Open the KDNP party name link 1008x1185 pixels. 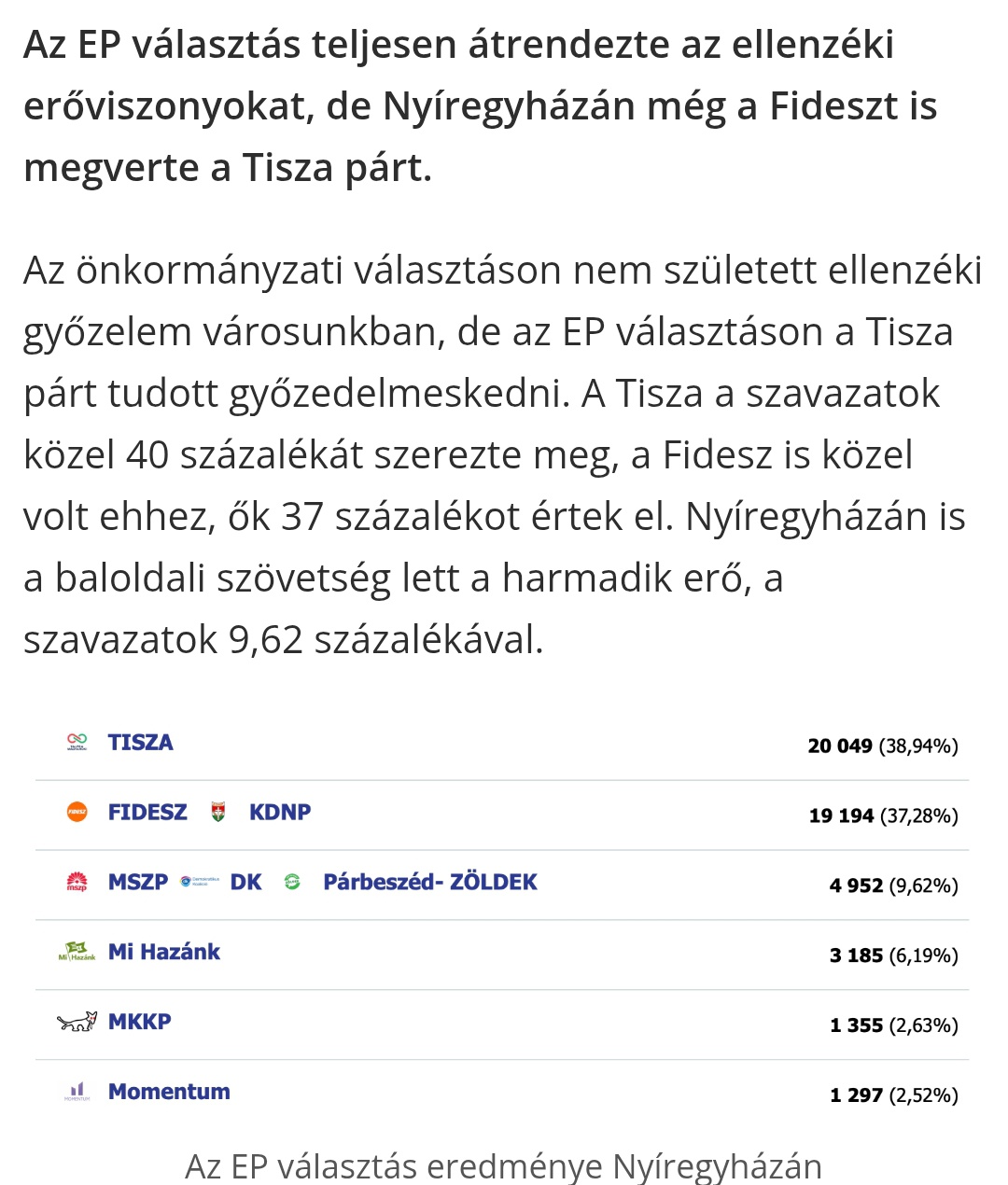pos(280,813)
